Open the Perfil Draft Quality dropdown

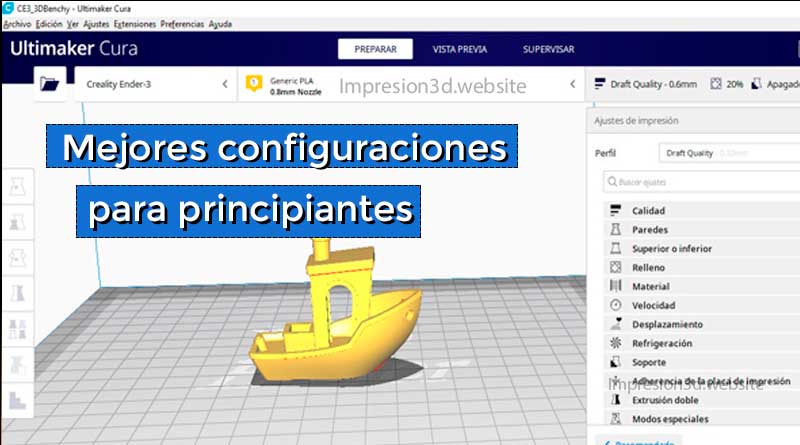[x=730, y=153]
